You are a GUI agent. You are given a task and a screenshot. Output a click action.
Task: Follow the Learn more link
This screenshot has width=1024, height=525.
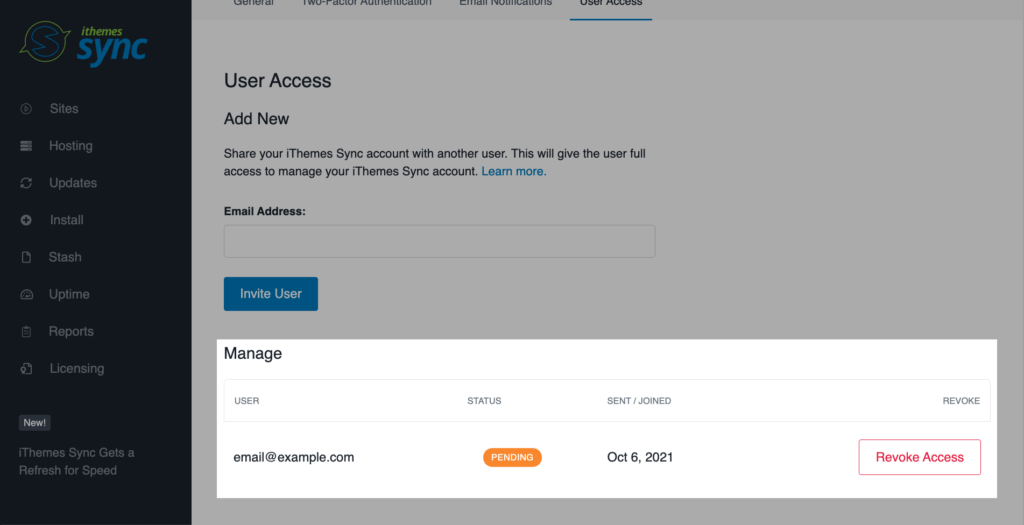click(514, 172)
